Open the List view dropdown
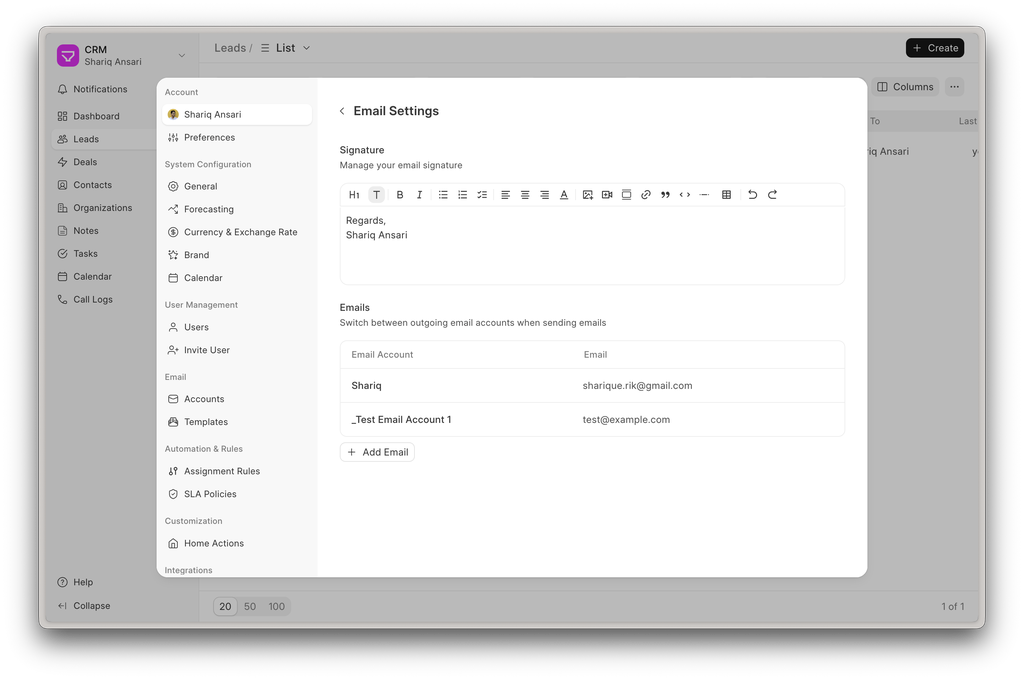Screen dimensions: 1024x680 pyautogui.click(x=285, y=48)
